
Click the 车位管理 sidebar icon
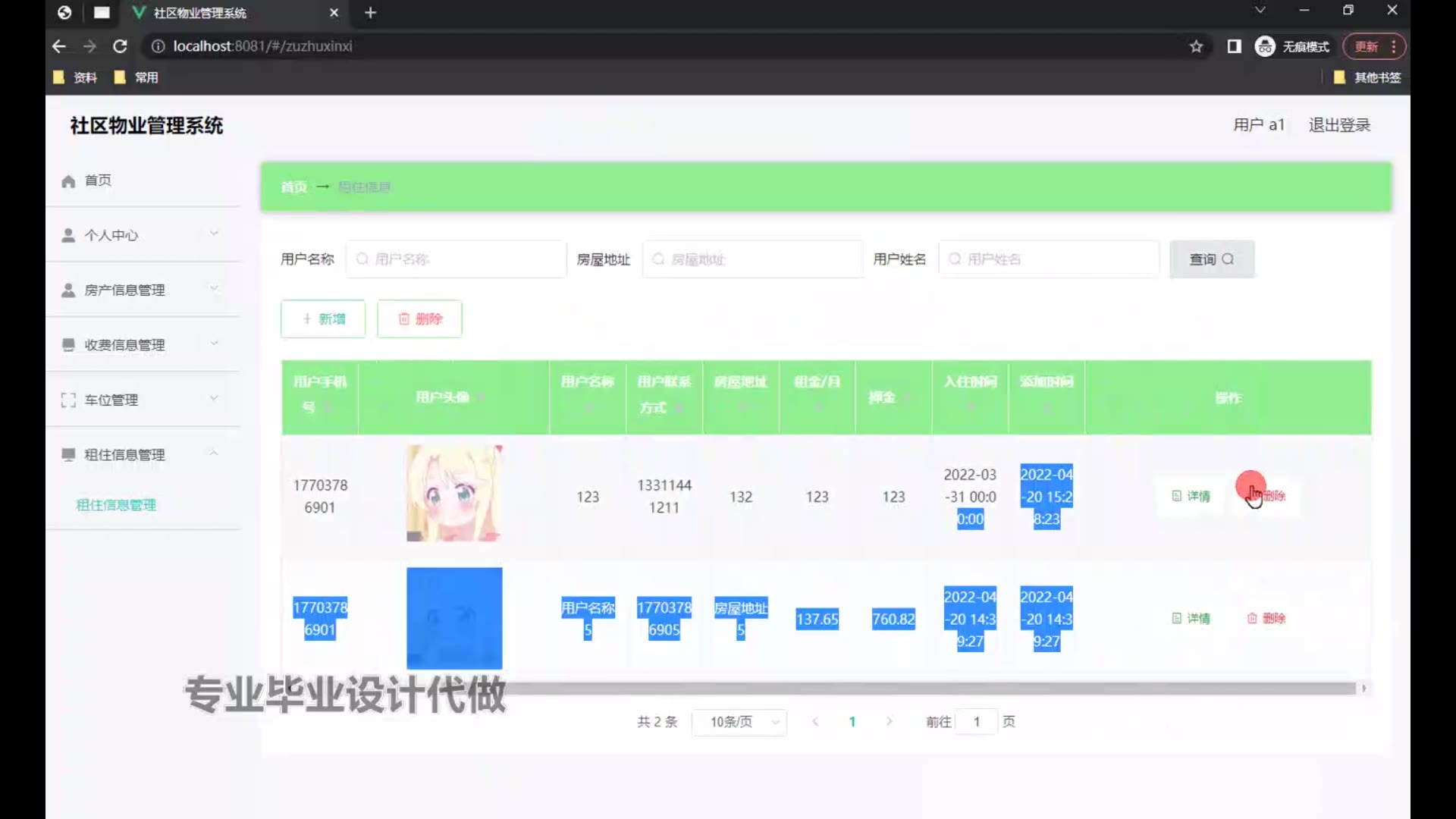tap(68, 400)
